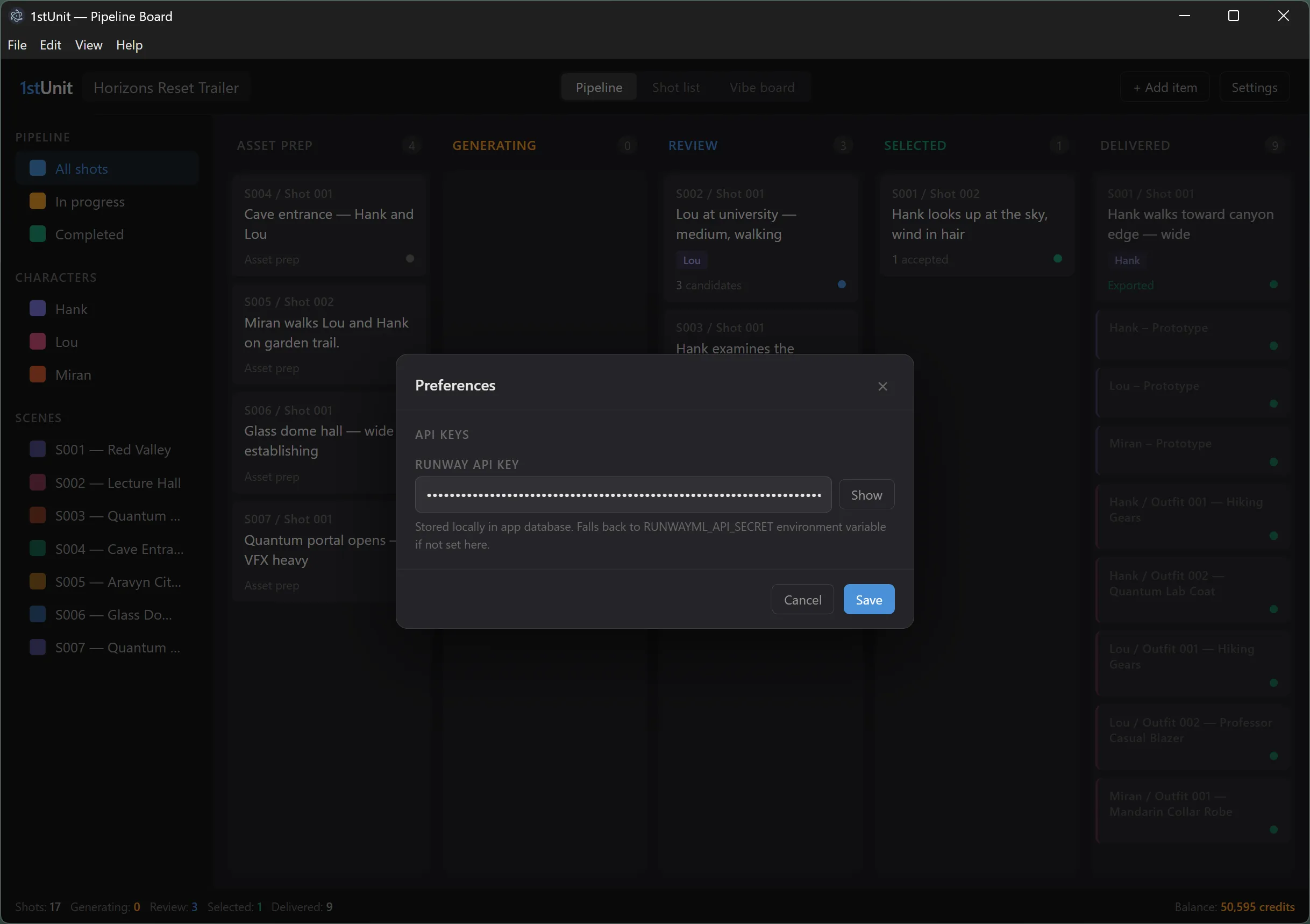Click the Review column header
This screenshot has width=1310, height=924.
[693, 146]
